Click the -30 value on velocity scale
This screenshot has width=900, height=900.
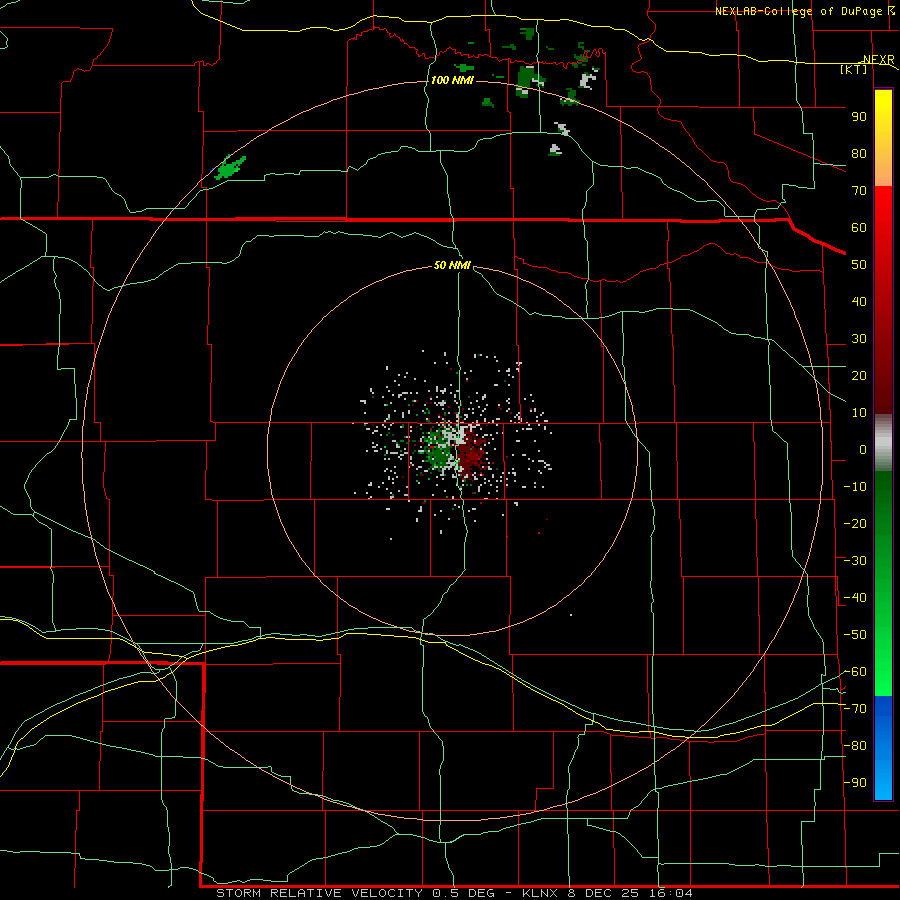click(855, 561)
